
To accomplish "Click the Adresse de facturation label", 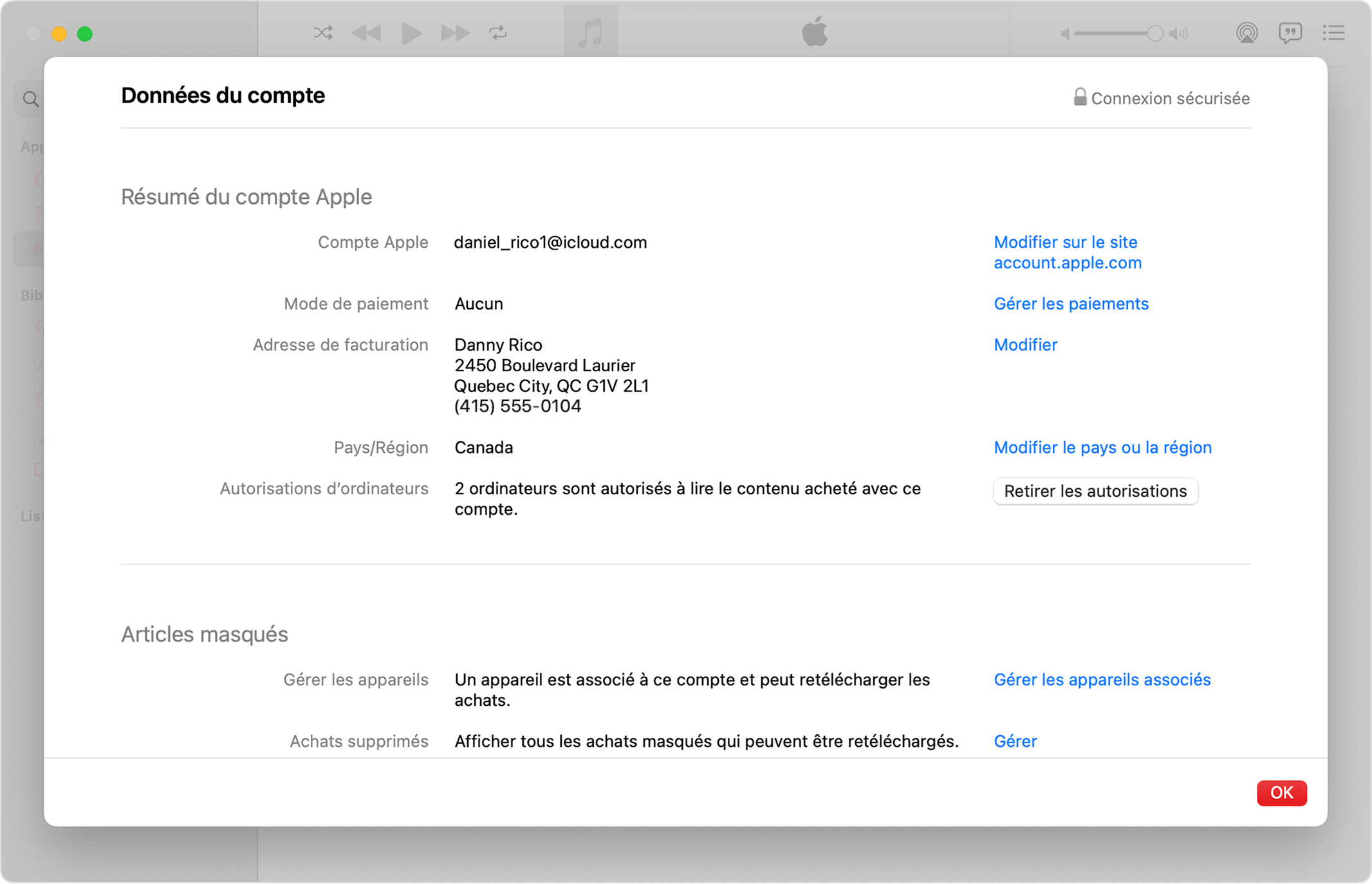I will click(340, 345).
